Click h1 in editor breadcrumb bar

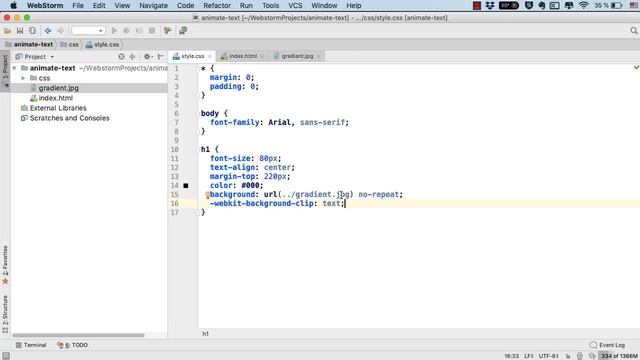coord(205,334)
